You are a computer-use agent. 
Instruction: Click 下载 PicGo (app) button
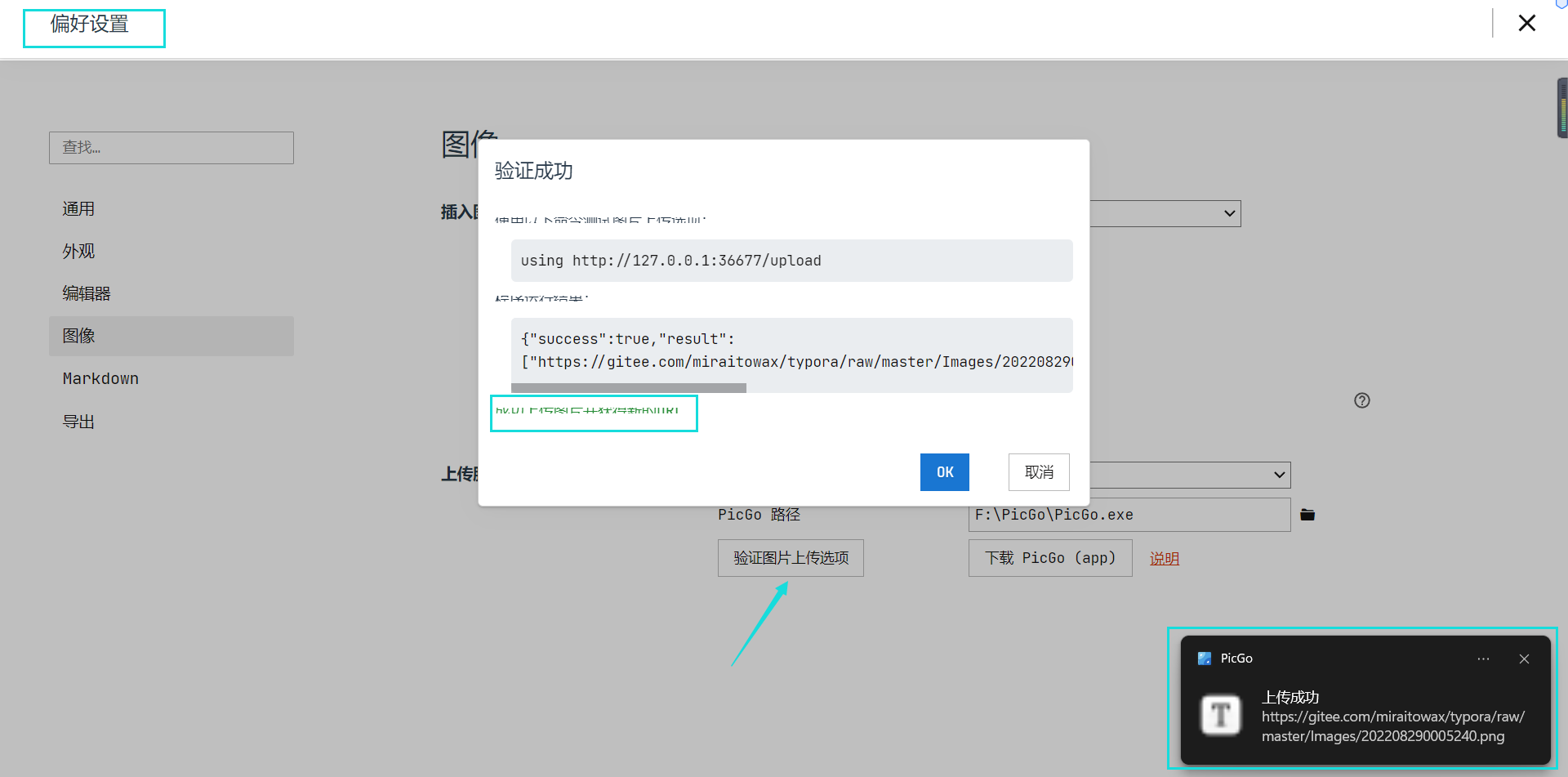1050,558
